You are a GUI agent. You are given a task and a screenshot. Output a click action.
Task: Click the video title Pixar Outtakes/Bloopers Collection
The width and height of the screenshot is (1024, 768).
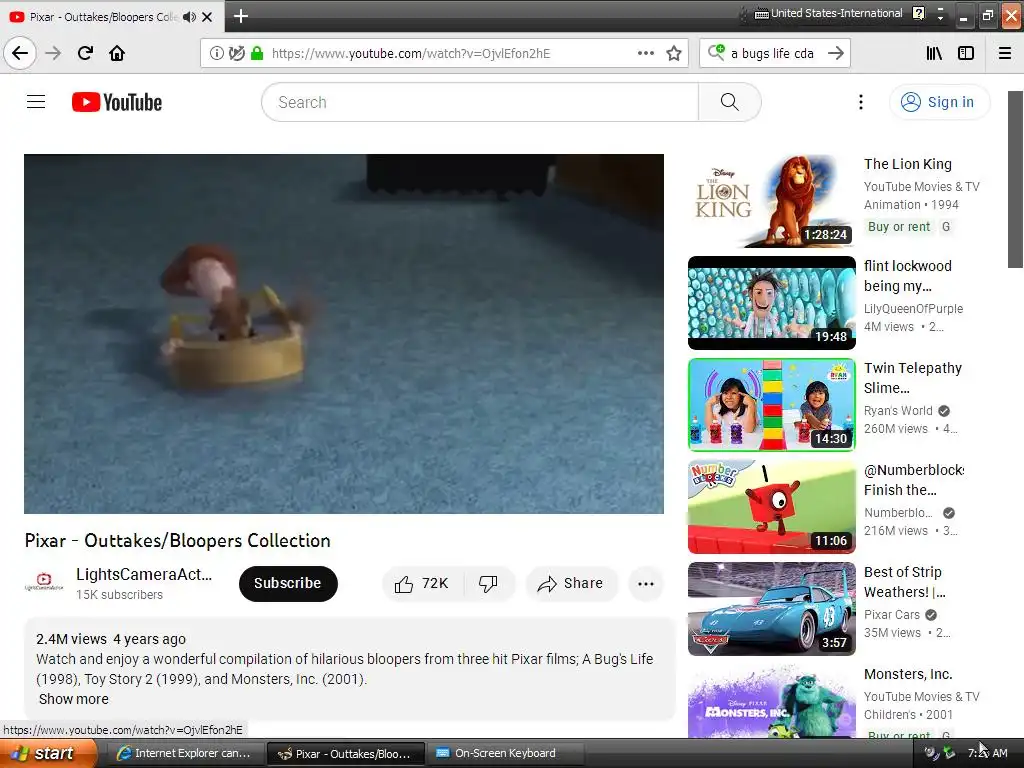point(178,541)
